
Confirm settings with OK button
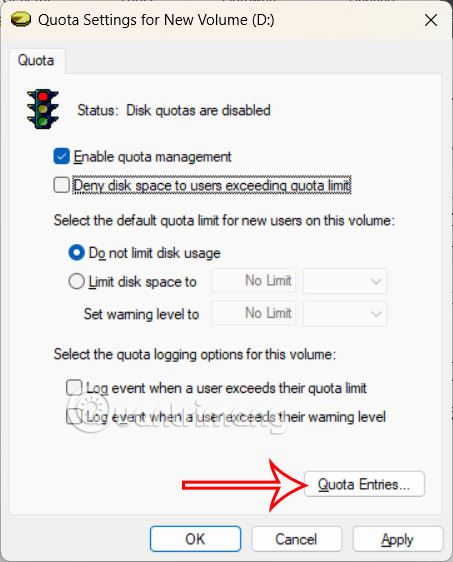coord(195,539)
